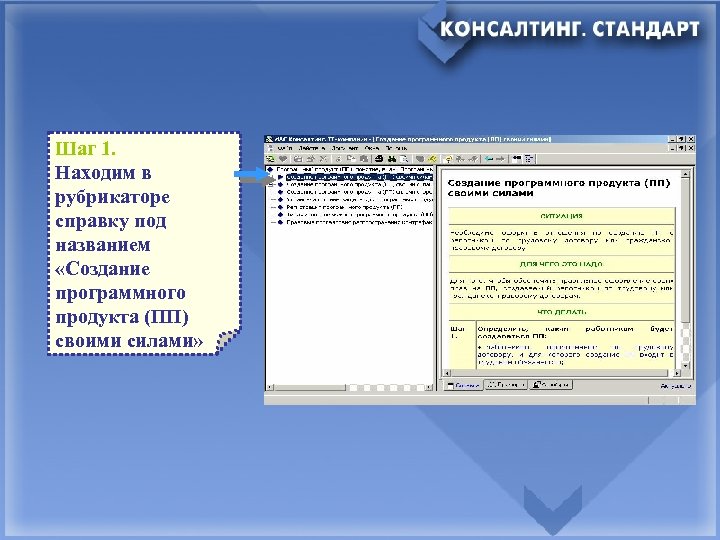This screenshot has height=540, width=720.
Task: Click the ДЛЯ ЧЕГО ЭТО НАДО header
Action: [x=561, y=264]
